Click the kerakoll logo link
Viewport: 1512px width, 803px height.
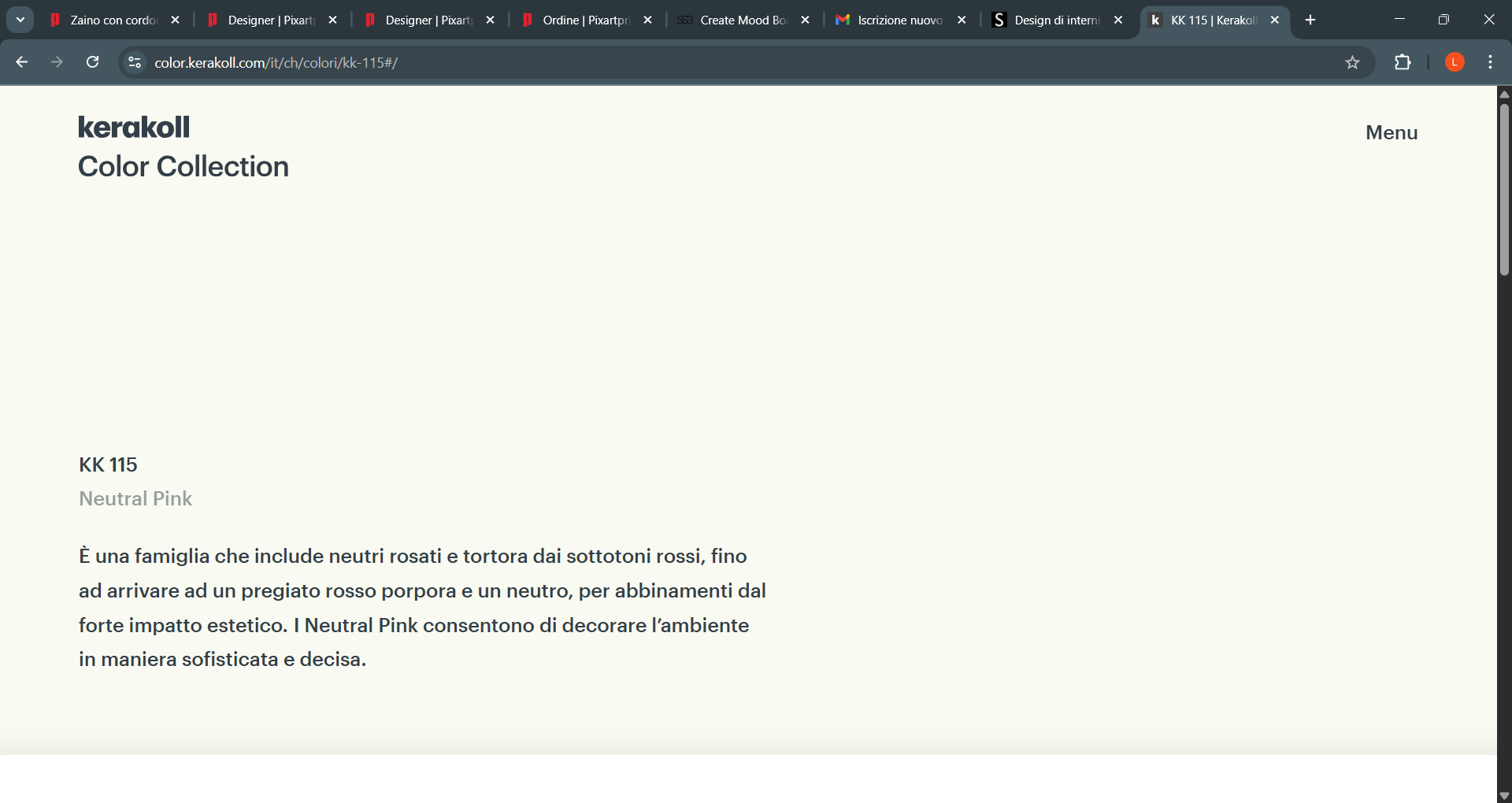[x=134, y=127]
